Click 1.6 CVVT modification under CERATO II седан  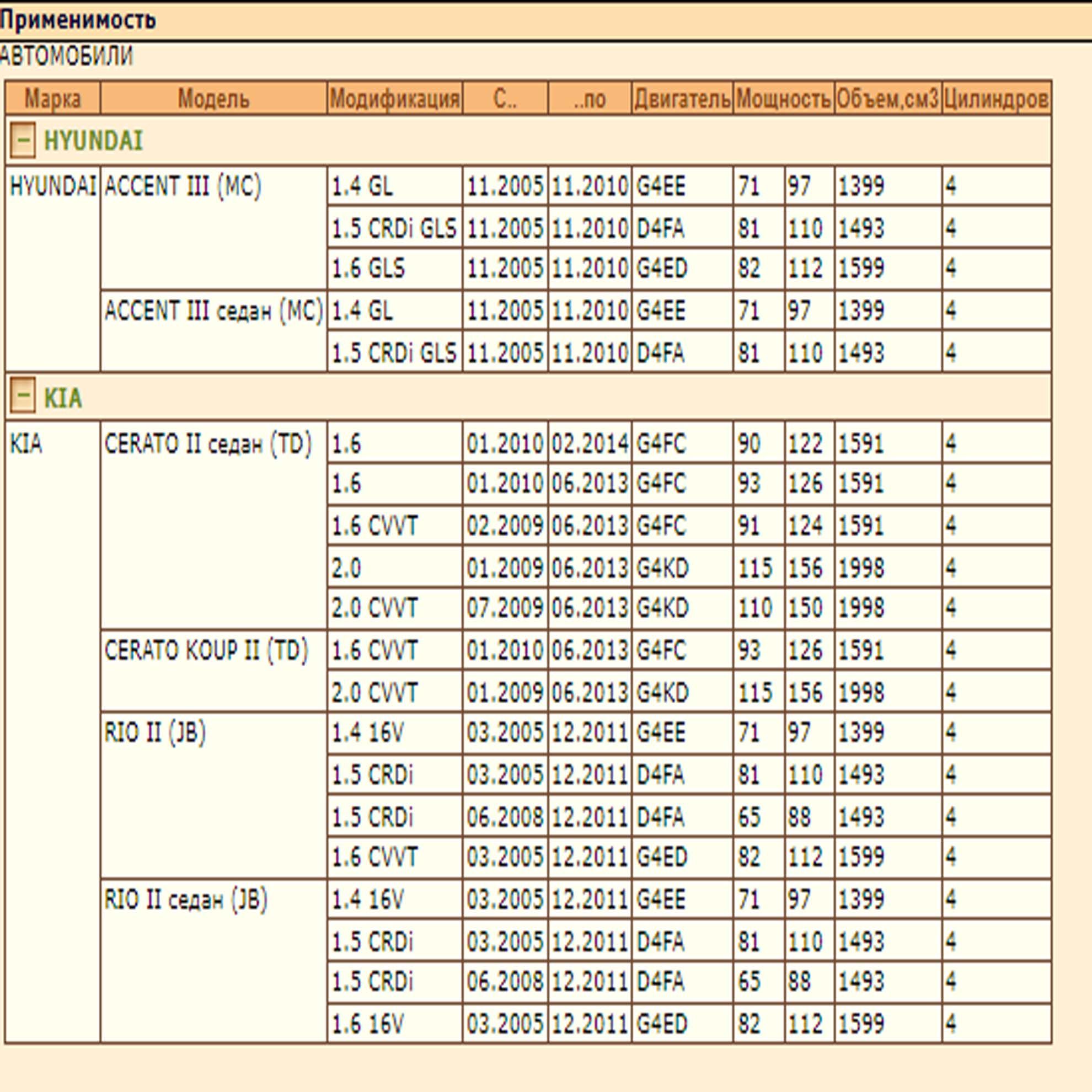click(x=394, y=526)
